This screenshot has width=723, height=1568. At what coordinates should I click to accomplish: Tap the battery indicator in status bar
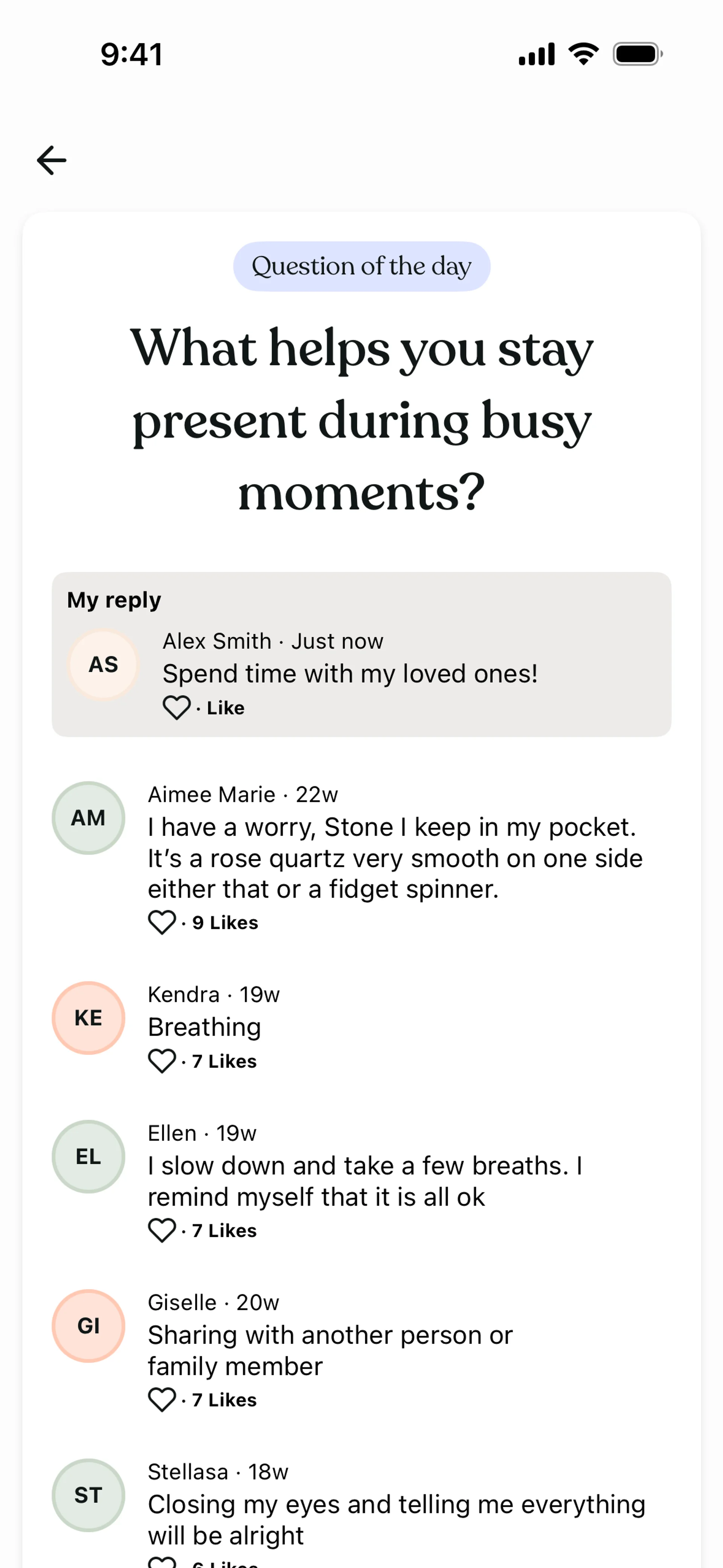[637, 54]
